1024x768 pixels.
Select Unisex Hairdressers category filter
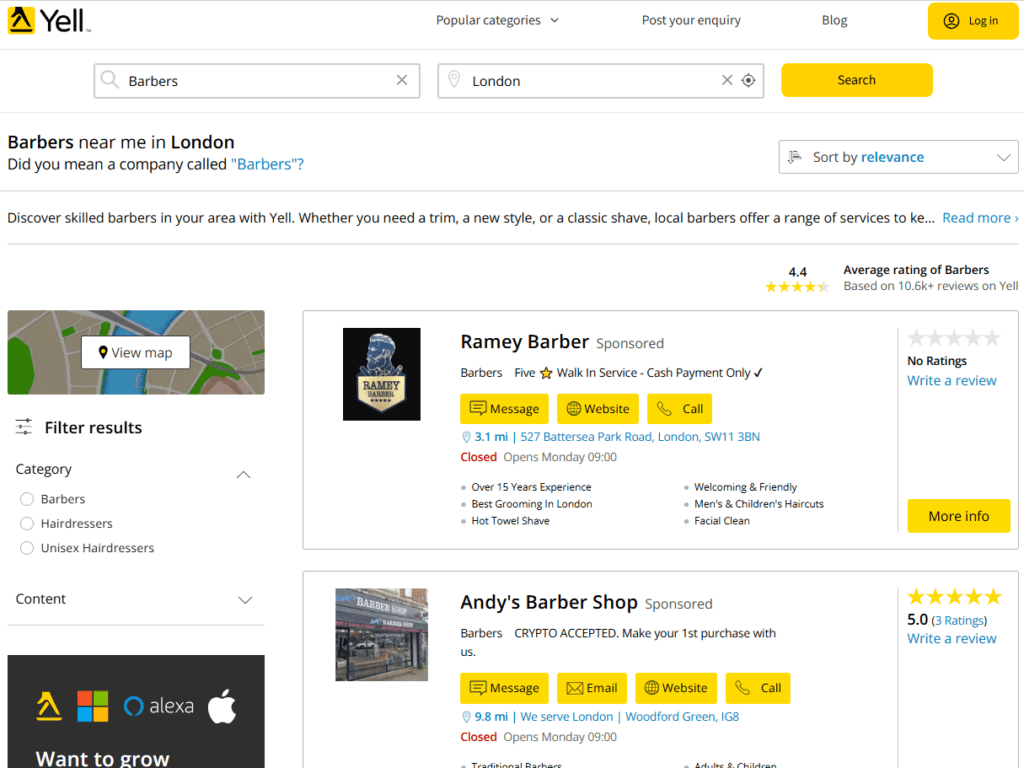pyautogui.click(x=27, y=548)
